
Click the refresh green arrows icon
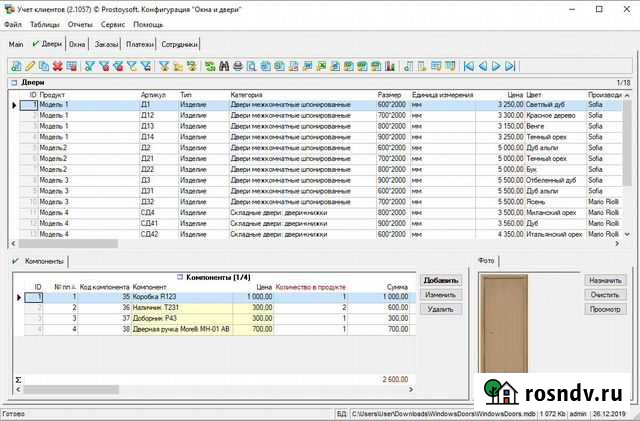[x=210, y=66]
